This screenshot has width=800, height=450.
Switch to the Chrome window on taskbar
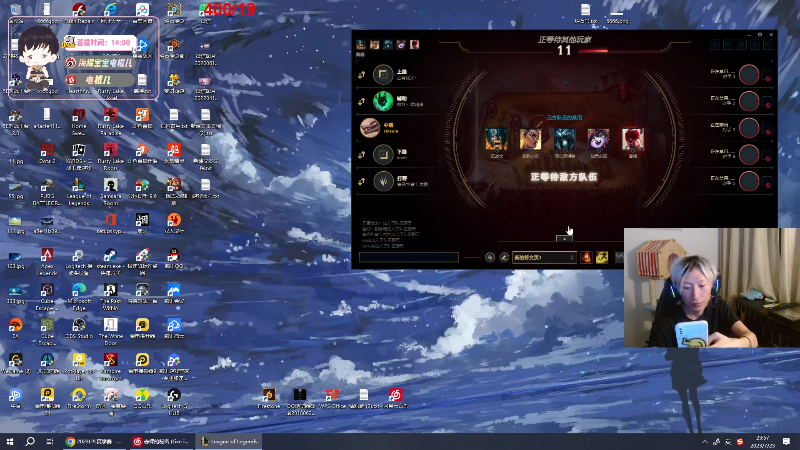pyautogui.click(x=95, y=441)
